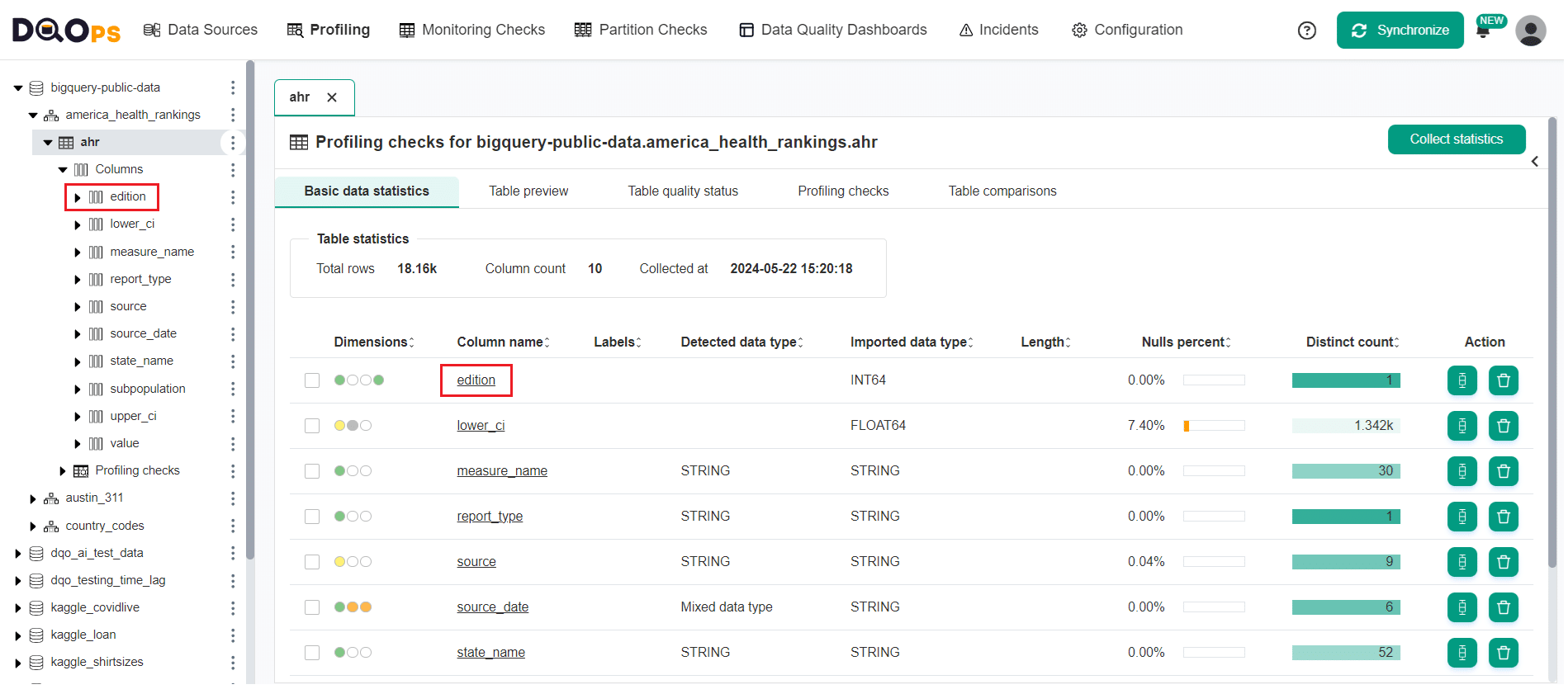Click delete trash icon for measure_name row

[x=1503, y=471]
